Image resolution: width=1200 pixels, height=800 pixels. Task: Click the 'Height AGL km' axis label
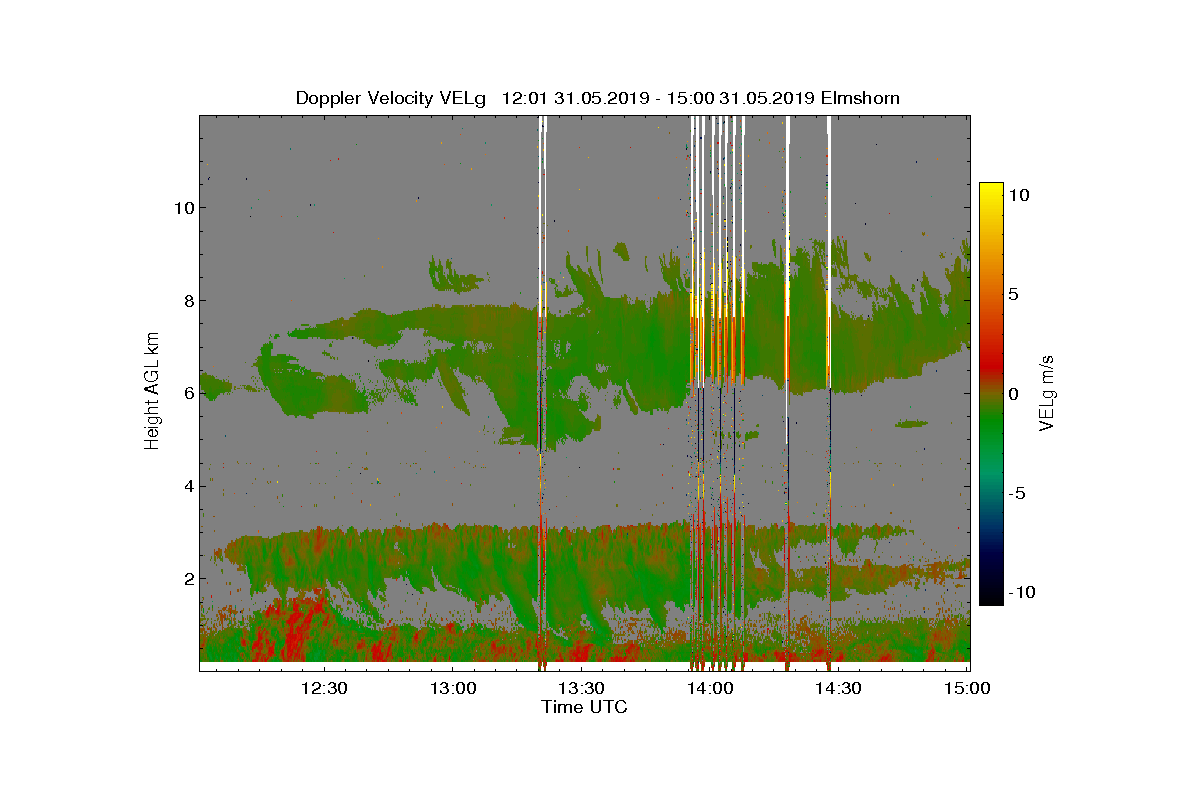[152, 391]
